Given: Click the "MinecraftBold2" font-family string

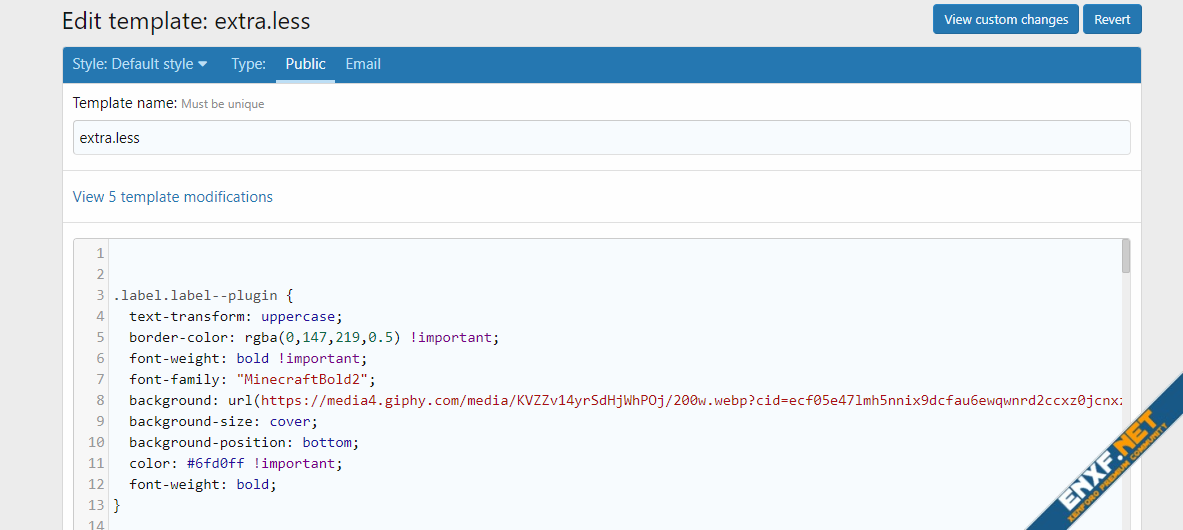Looking at the screenshot, I should point(301,379).
